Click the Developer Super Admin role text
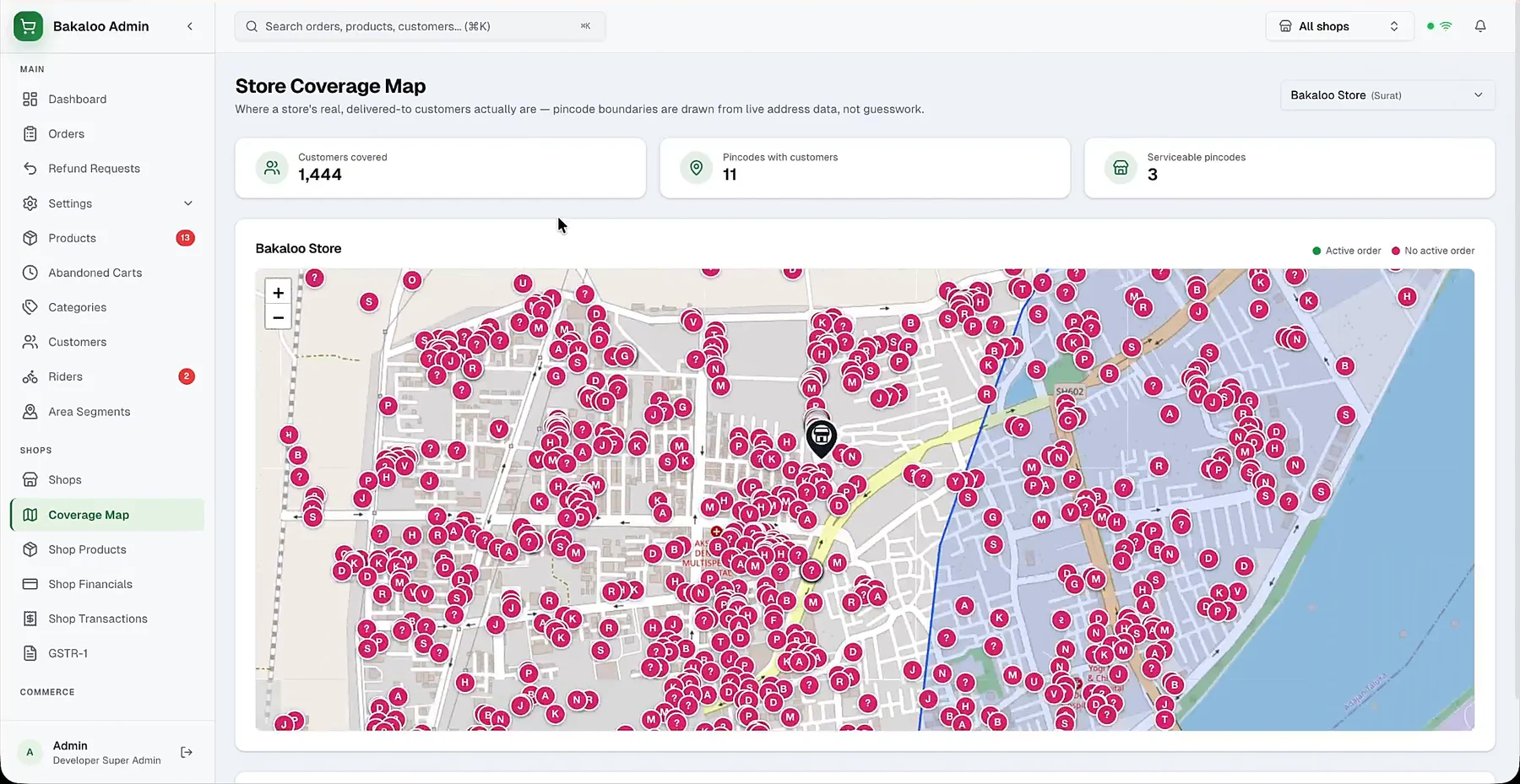The width and height of the screenshot is (1520, 784). click(x=106, y=760)
